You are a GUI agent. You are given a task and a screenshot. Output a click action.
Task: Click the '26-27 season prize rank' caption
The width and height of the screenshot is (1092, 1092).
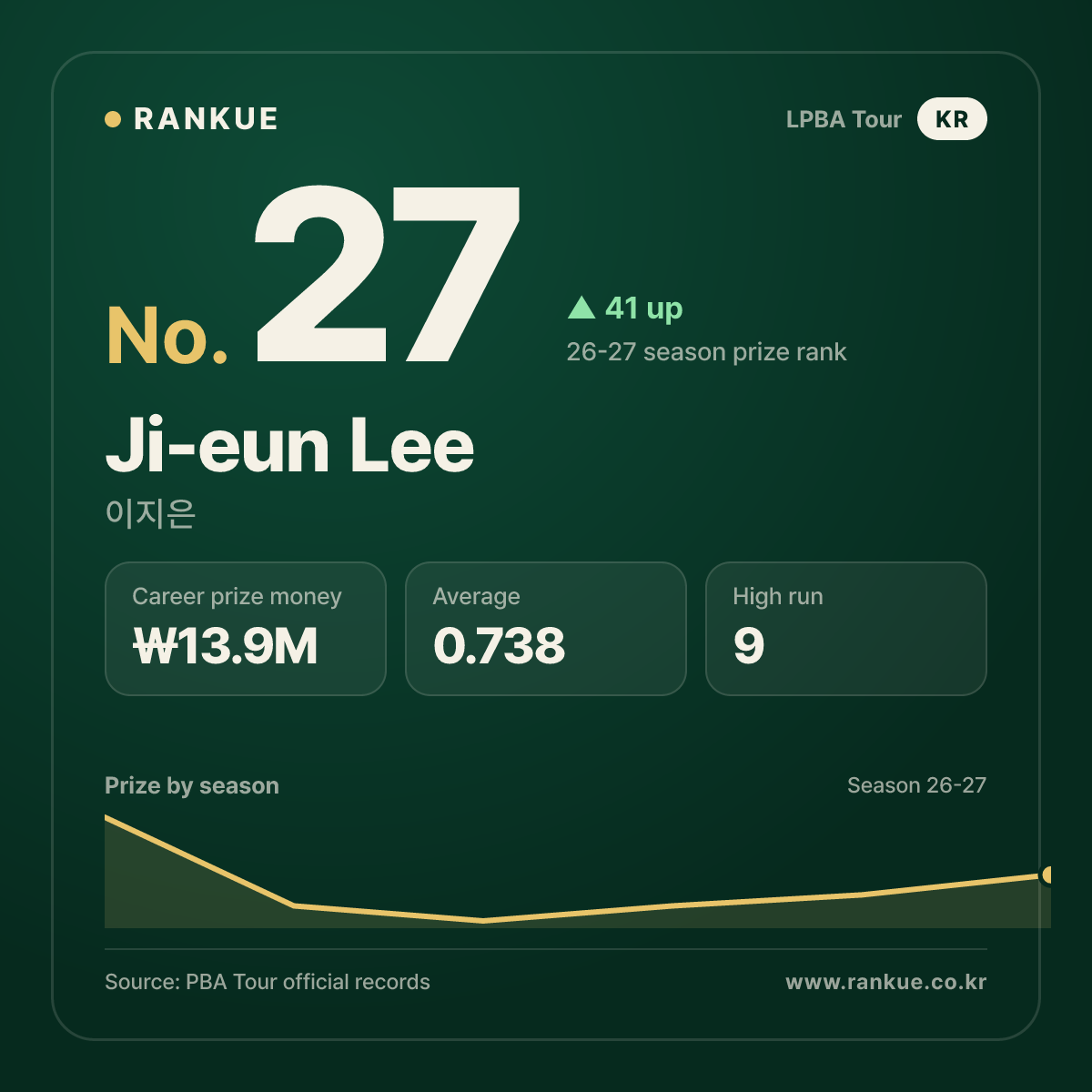[706, 352]
